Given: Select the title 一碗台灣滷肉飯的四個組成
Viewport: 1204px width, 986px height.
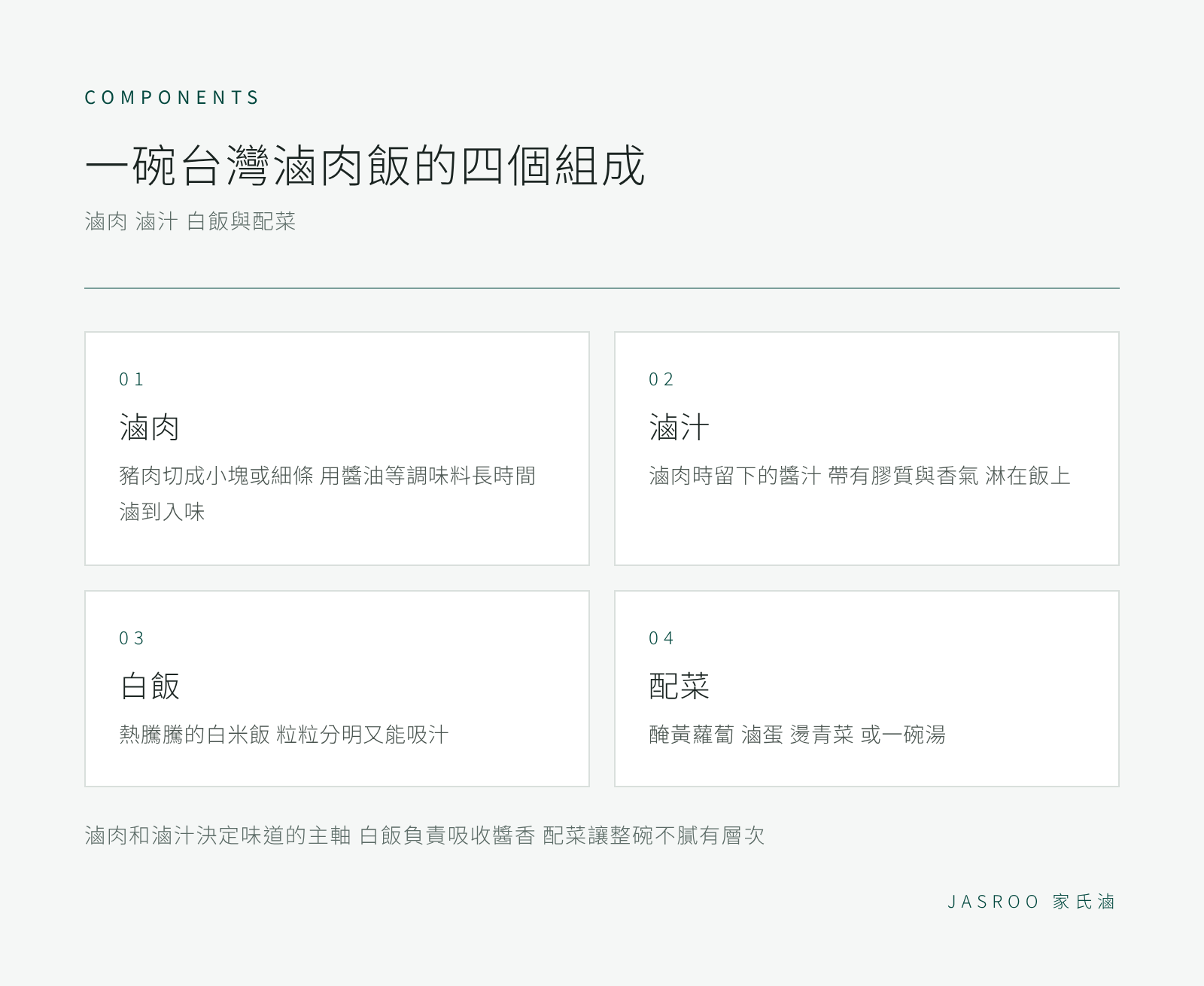Looking at the screenshot, I should tap(365, 166).
